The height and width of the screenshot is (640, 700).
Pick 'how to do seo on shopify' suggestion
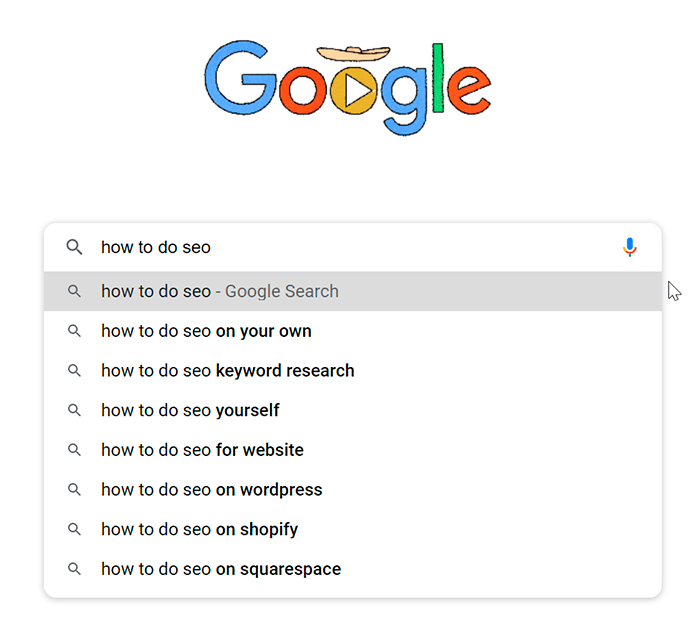pos(353,529)
